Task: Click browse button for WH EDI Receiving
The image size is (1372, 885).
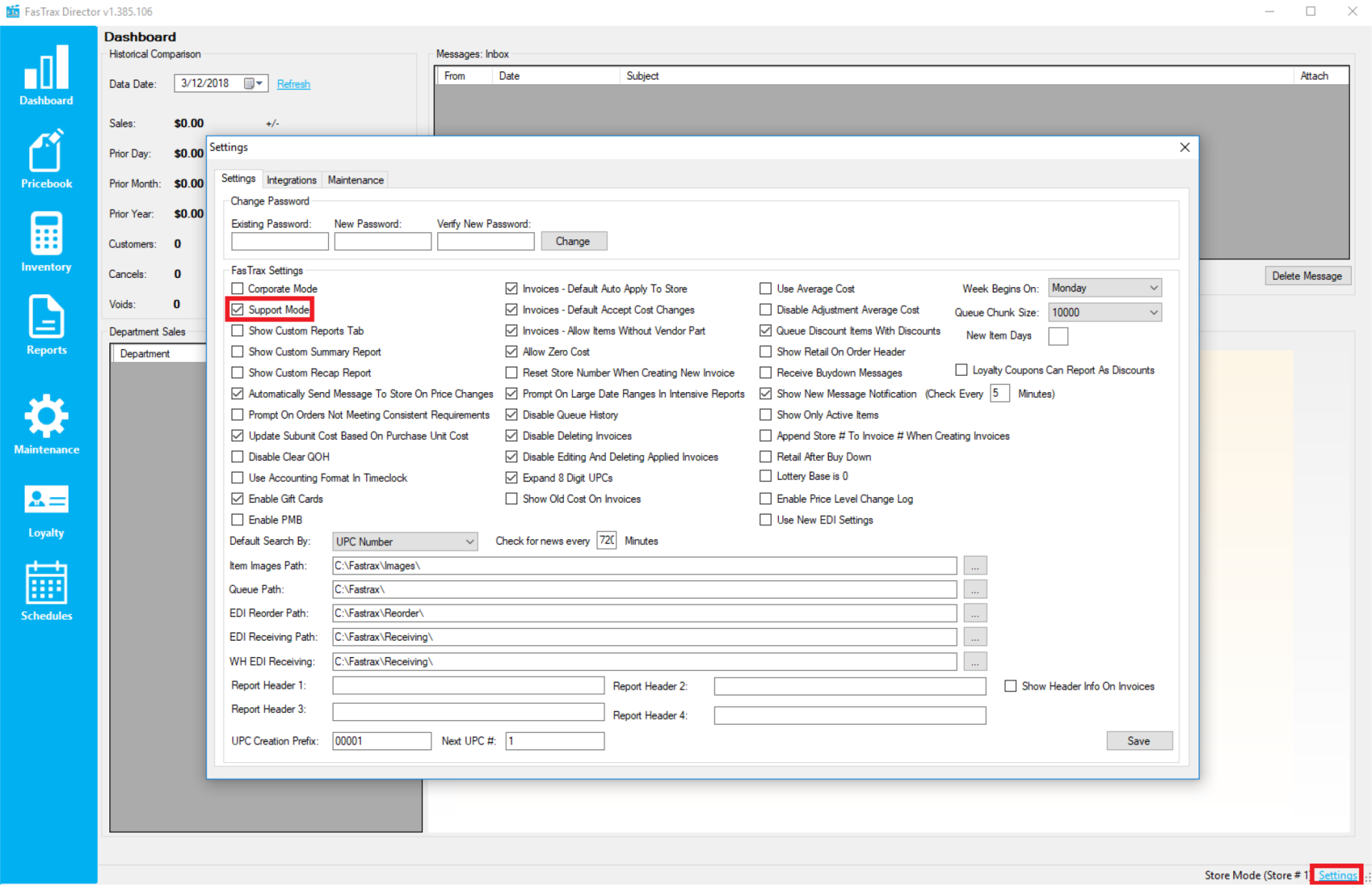Action: (975, 661)
